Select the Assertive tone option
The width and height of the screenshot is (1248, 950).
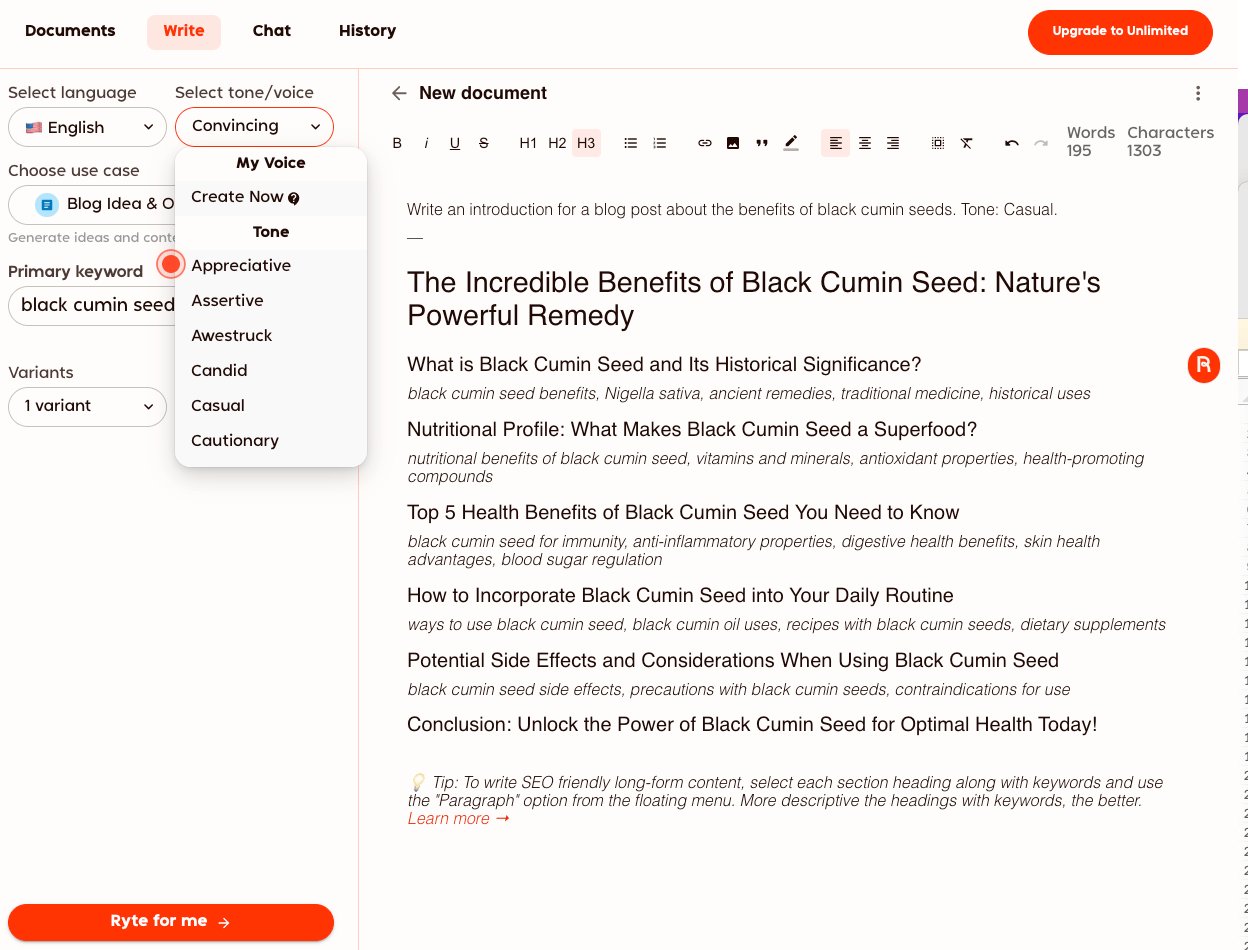(x=271, y=300)
